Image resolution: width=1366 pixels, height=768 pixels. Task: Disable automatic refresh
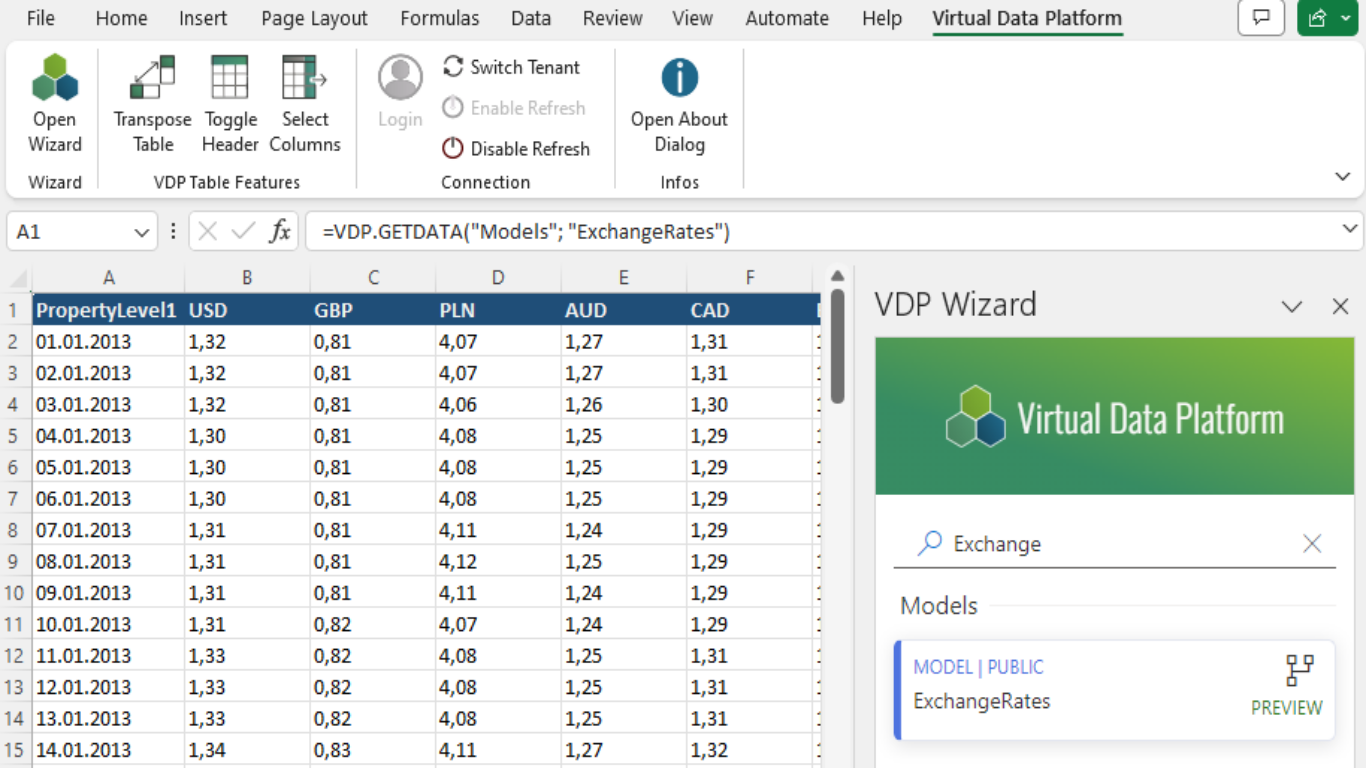point(516,148)
